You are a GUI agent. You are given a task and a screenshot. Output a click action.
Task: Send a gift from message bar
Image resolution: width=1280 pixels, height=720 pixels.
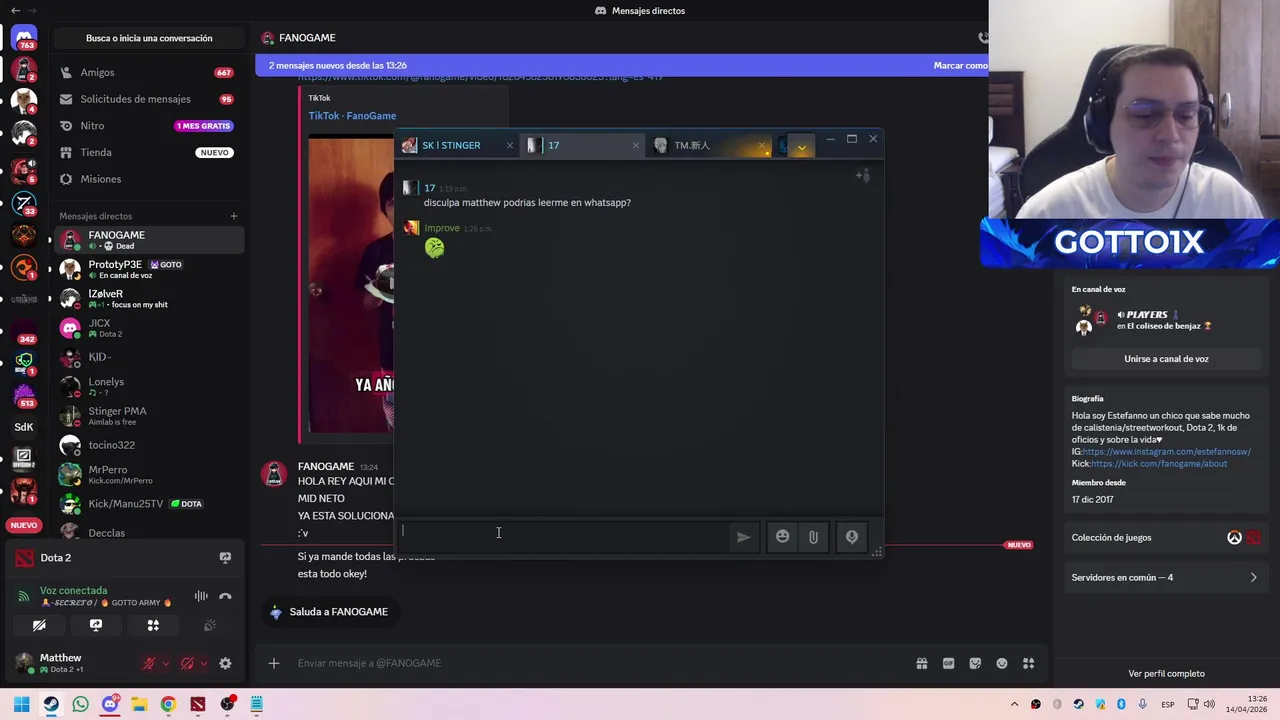[x=922, y=663]
